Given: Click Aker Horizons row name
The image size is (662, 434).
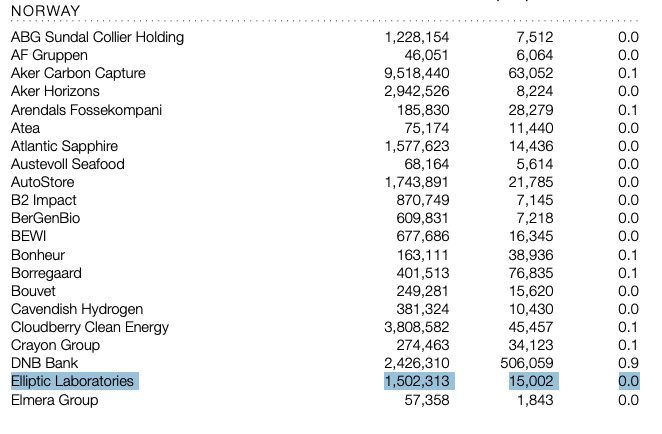Looking at the screenshot, I should click(55, 91).
